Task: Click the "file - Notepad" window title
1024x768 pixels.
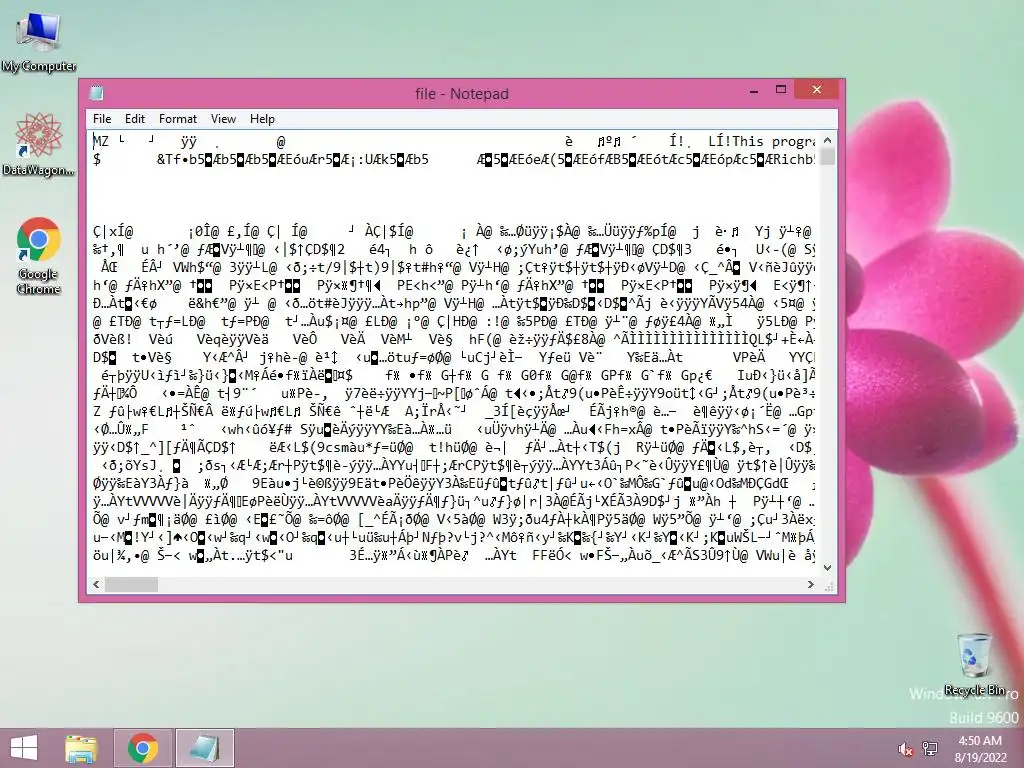Action: click(462, 93)
